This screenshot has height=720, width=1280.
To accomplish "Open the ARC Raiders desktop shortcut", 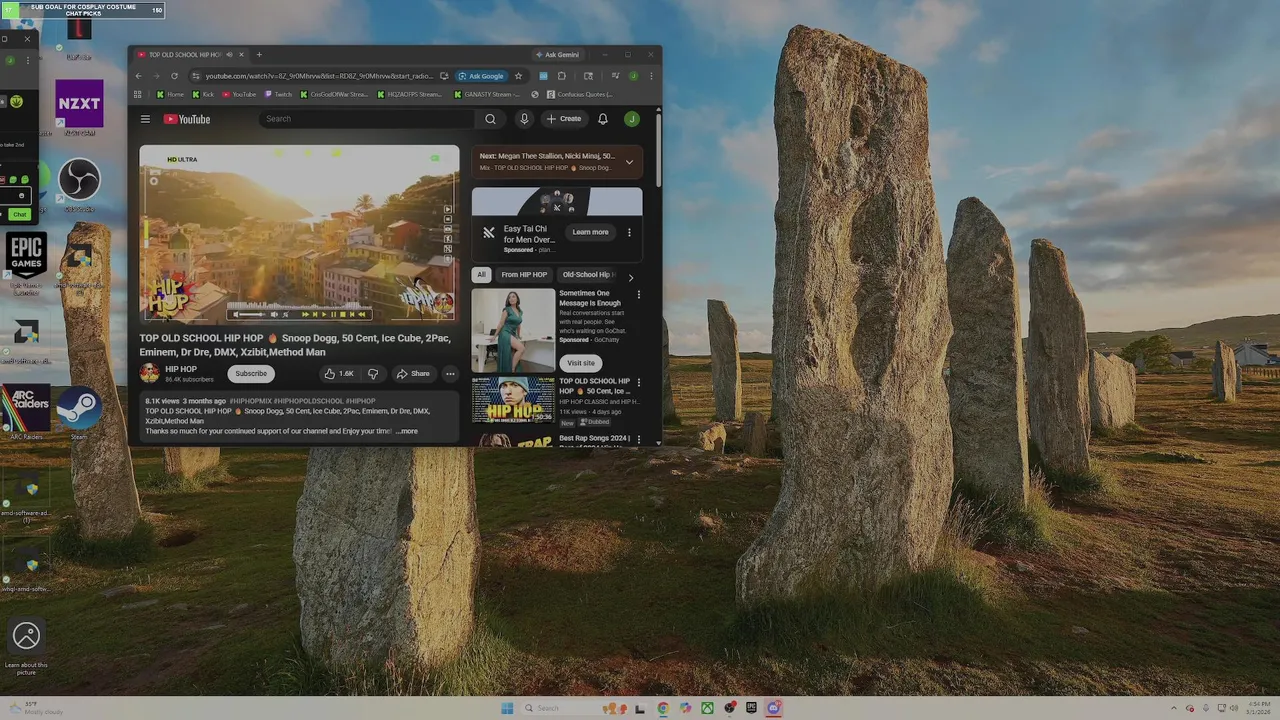I will coord(26,412).
